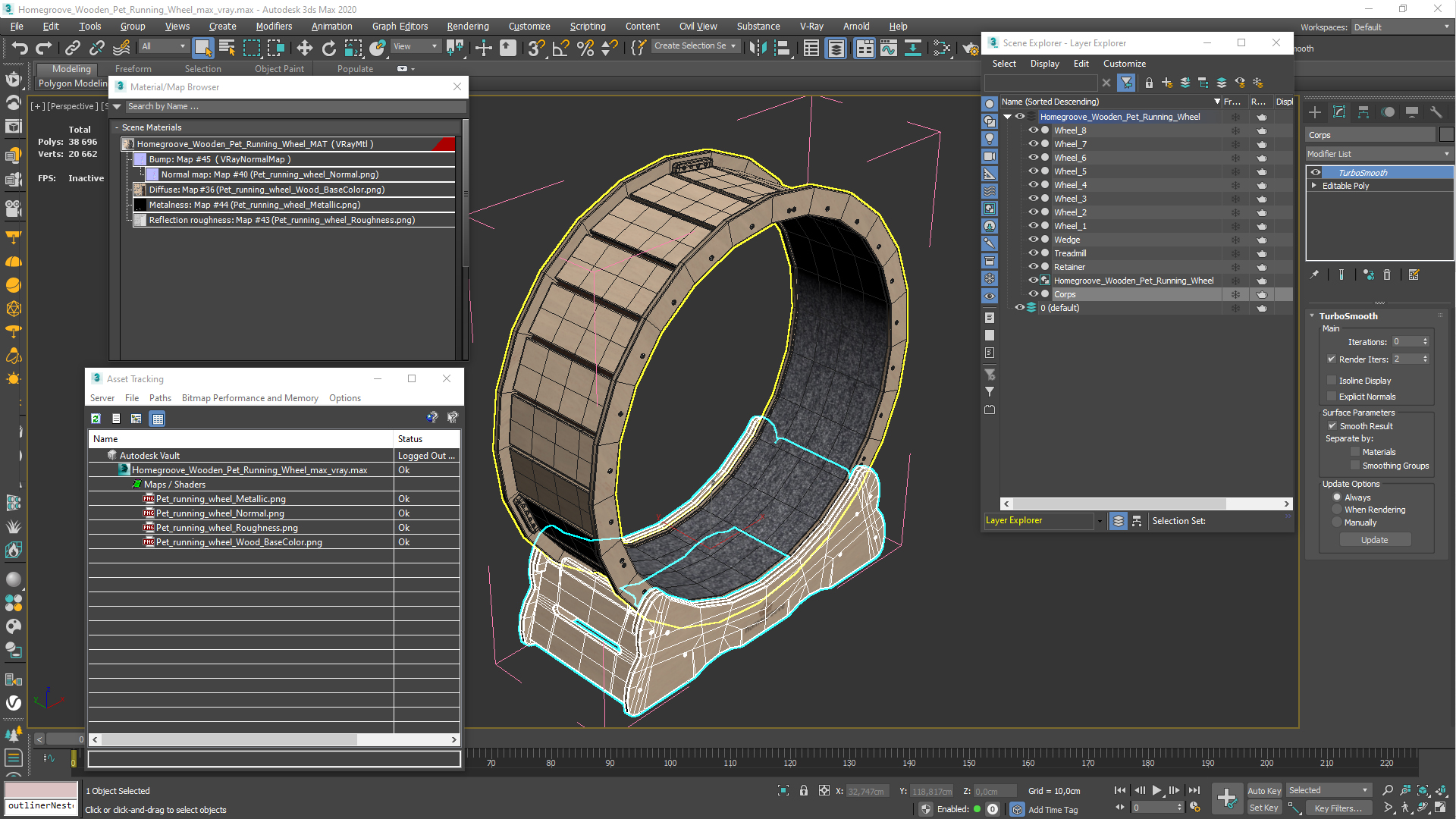This screenshot has height=819, width=1456.
Task: Open the All selection filter dropdown
Action: pos(164,47)
